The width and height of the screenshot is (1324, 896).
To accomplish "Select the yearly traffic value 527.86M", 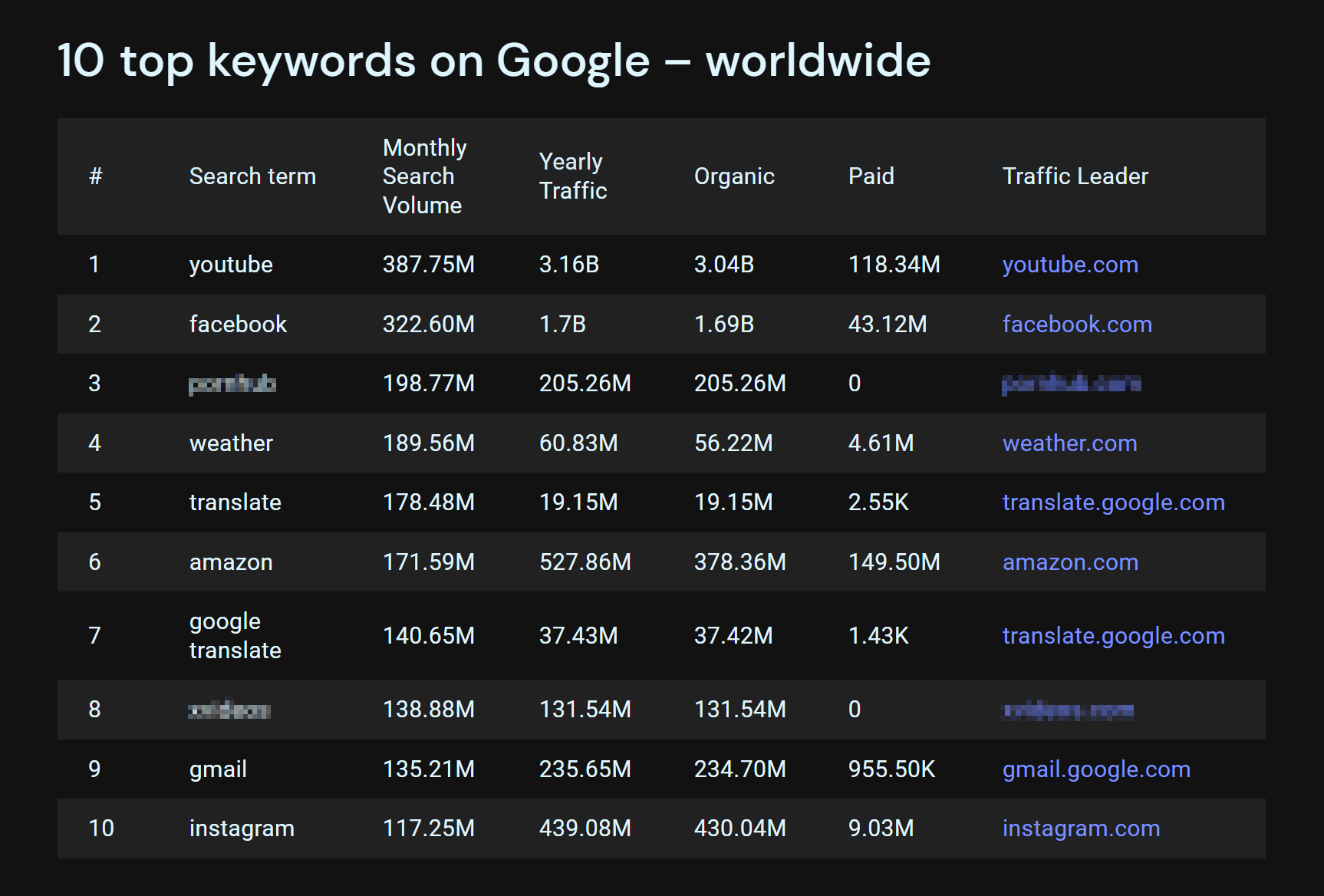I will 585,562.
